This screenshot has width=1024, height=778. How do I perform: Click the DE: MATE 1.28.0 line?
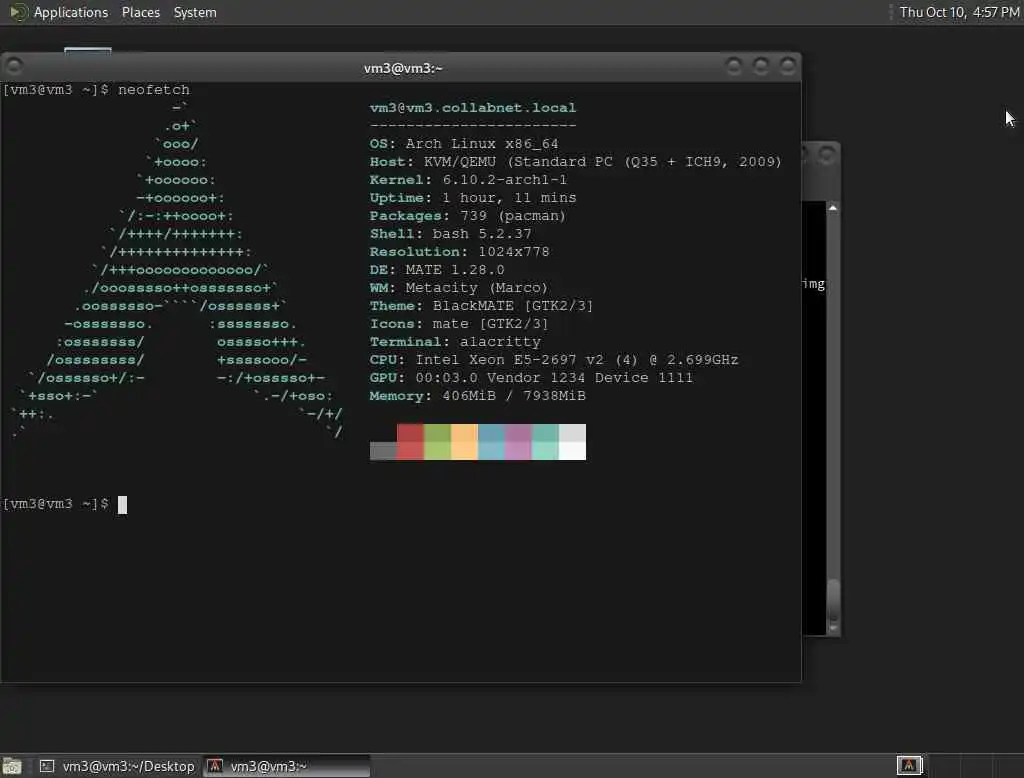437,270
